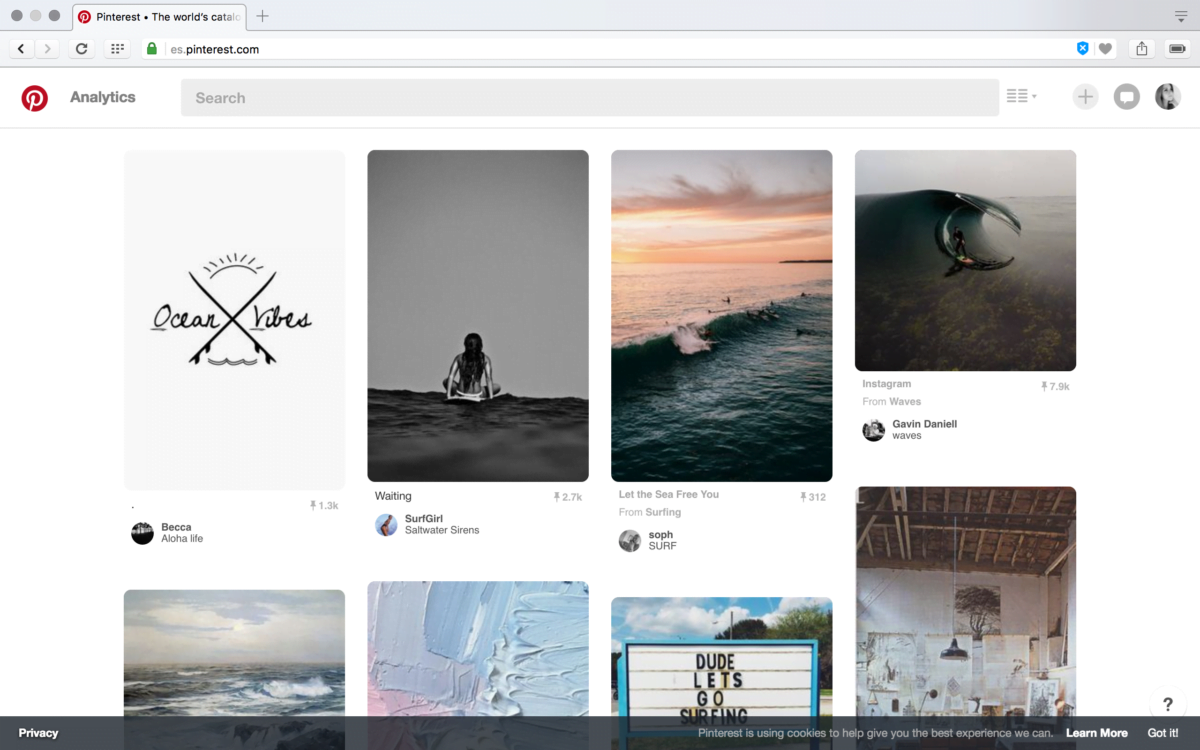The width and height of the screenshot is (1200, 750).
Task: Click the Pinterest logo icon
Action: [35, 98]
